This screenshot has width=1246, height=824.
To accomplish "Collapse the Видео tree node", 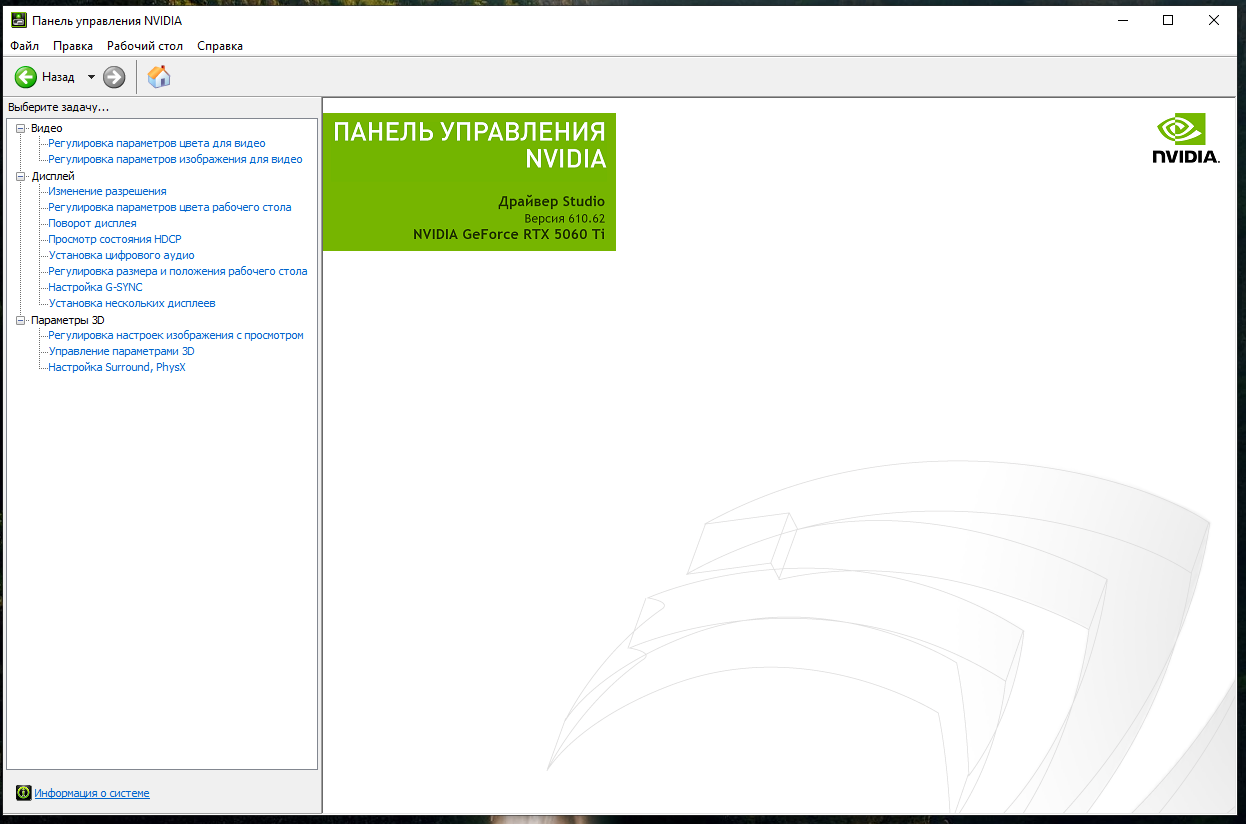I will [21, 128].
